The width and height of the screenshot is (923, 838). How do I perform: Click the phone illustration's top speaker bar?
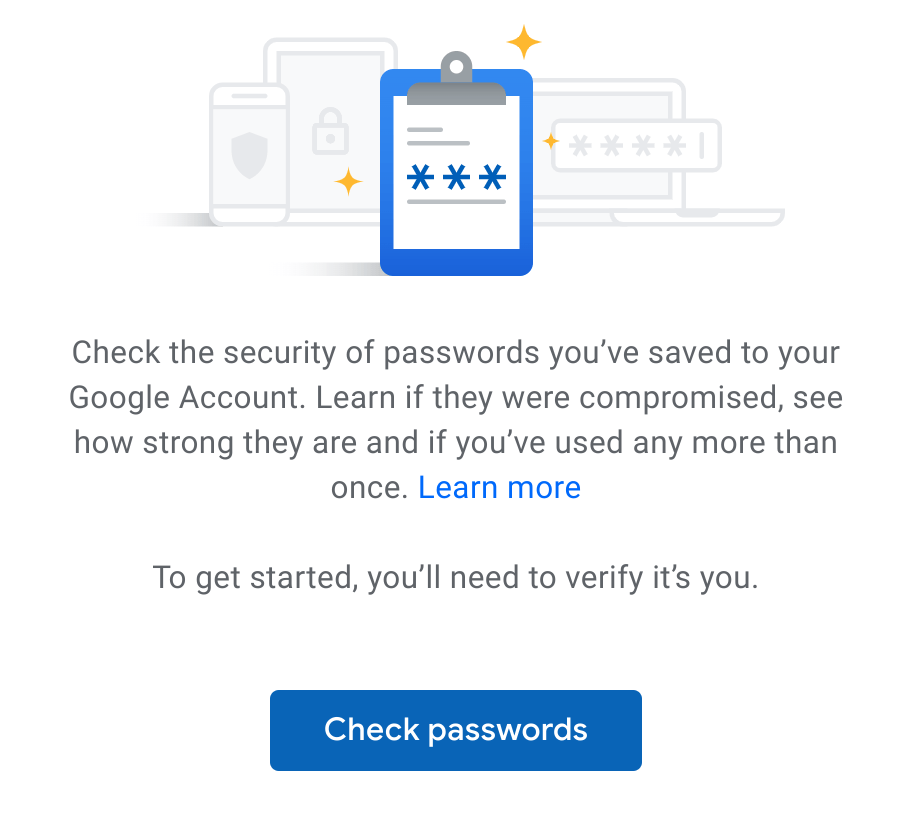pyautogui.click(x=250, y=96)
